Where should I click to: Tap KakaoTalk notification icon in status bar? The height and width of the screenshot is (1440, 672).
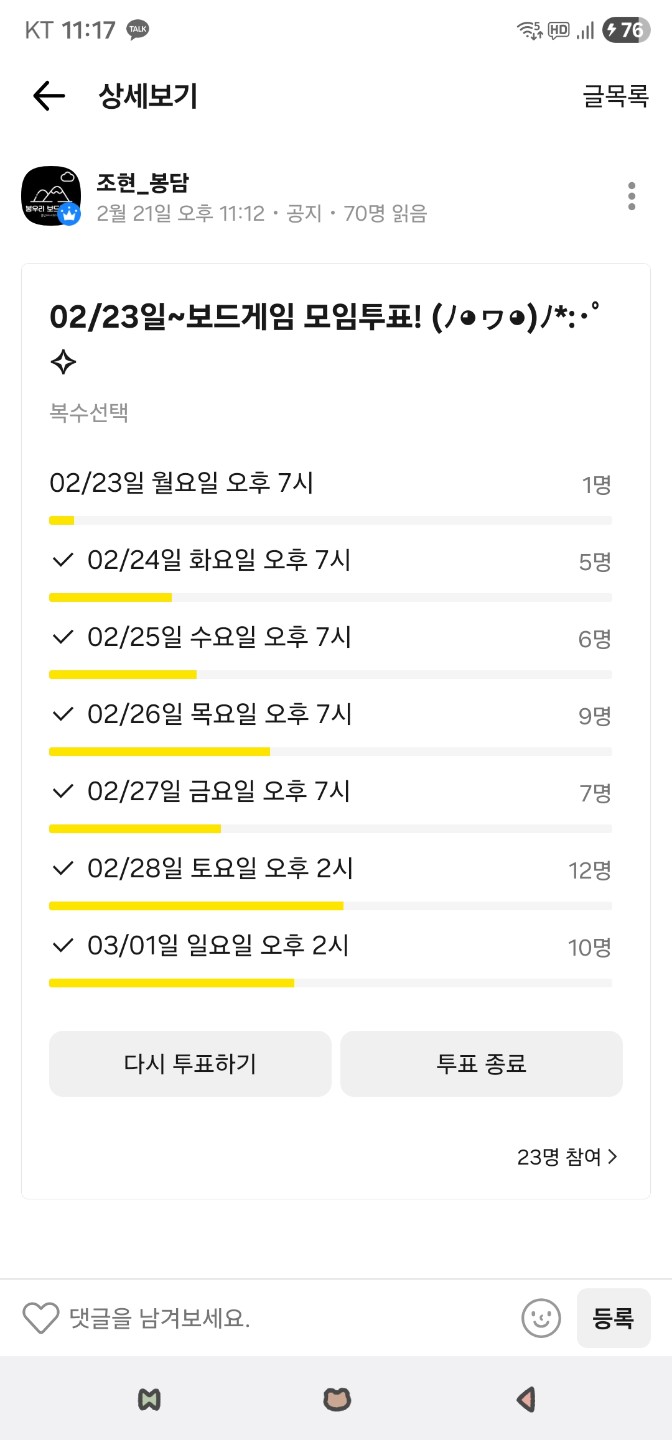click(x=138, y=31)
